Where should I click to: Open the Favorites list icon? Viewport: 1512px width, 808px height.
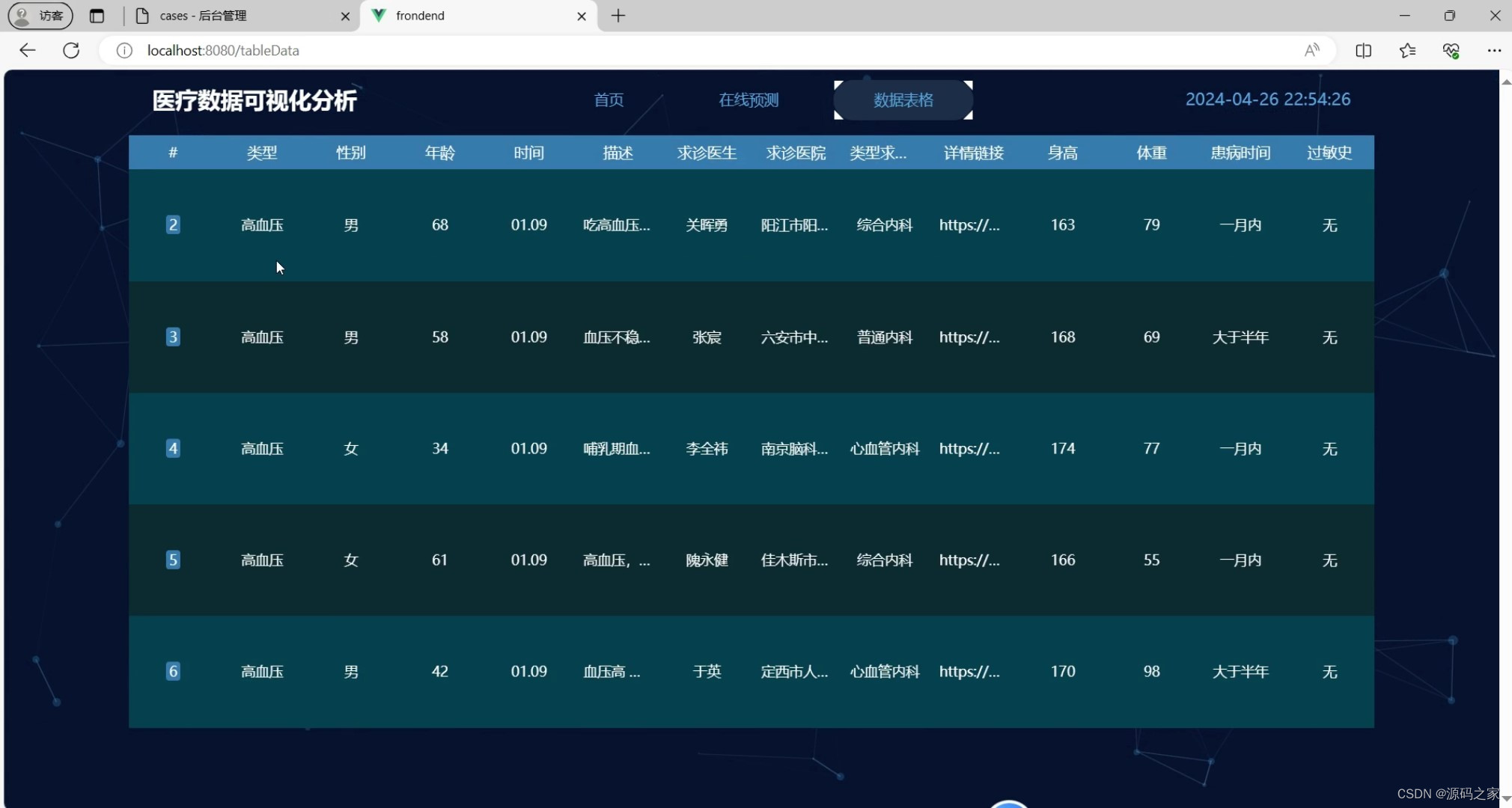(x=1408, y=50)
